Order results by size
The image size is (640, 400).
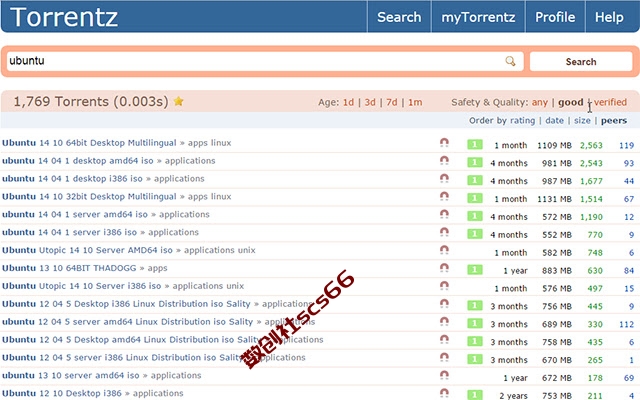click(582, 120)
